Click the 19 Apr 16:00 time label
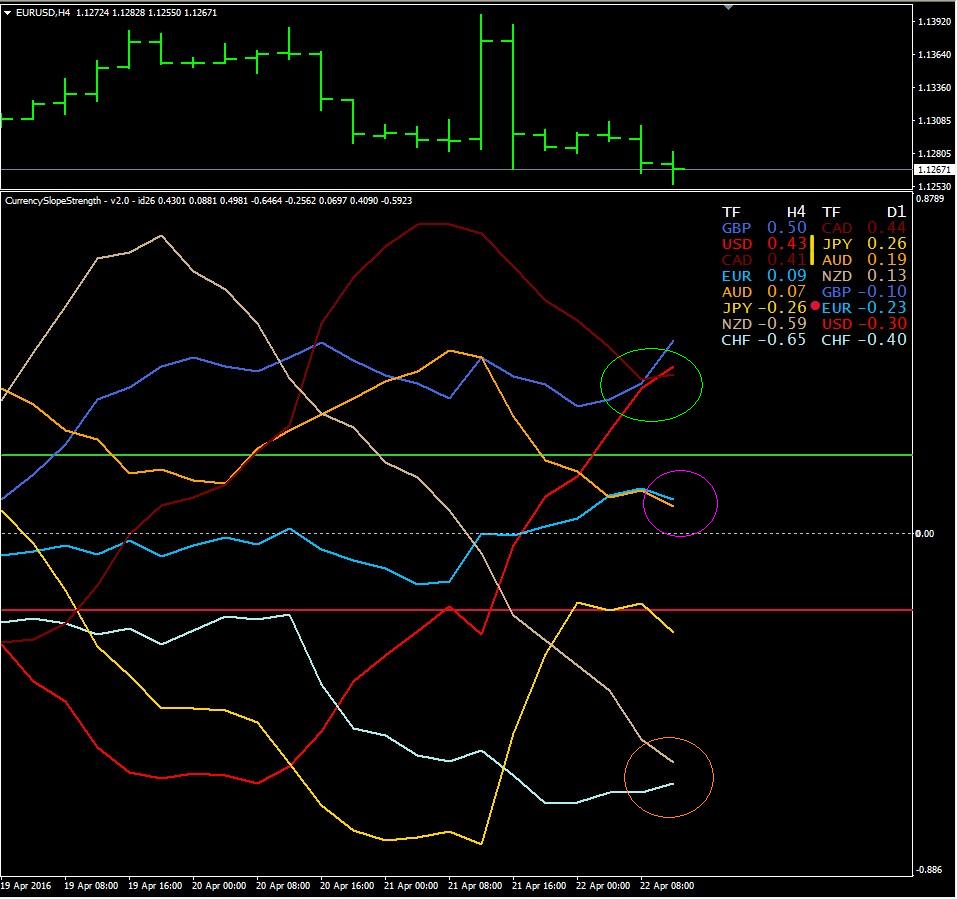This screenshot has width=957, height=899. point(155,886)
